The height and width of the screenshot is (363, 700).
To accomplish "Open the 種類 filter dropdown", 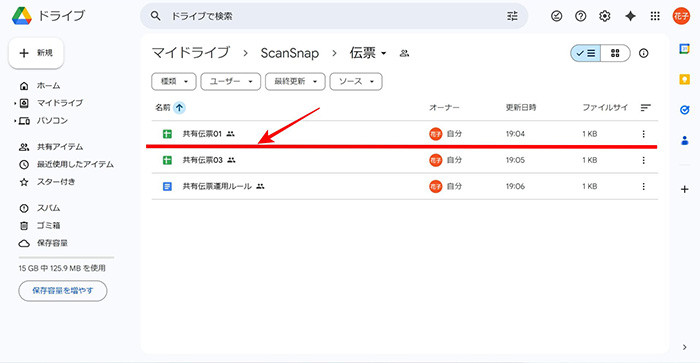I will [174, 81].
